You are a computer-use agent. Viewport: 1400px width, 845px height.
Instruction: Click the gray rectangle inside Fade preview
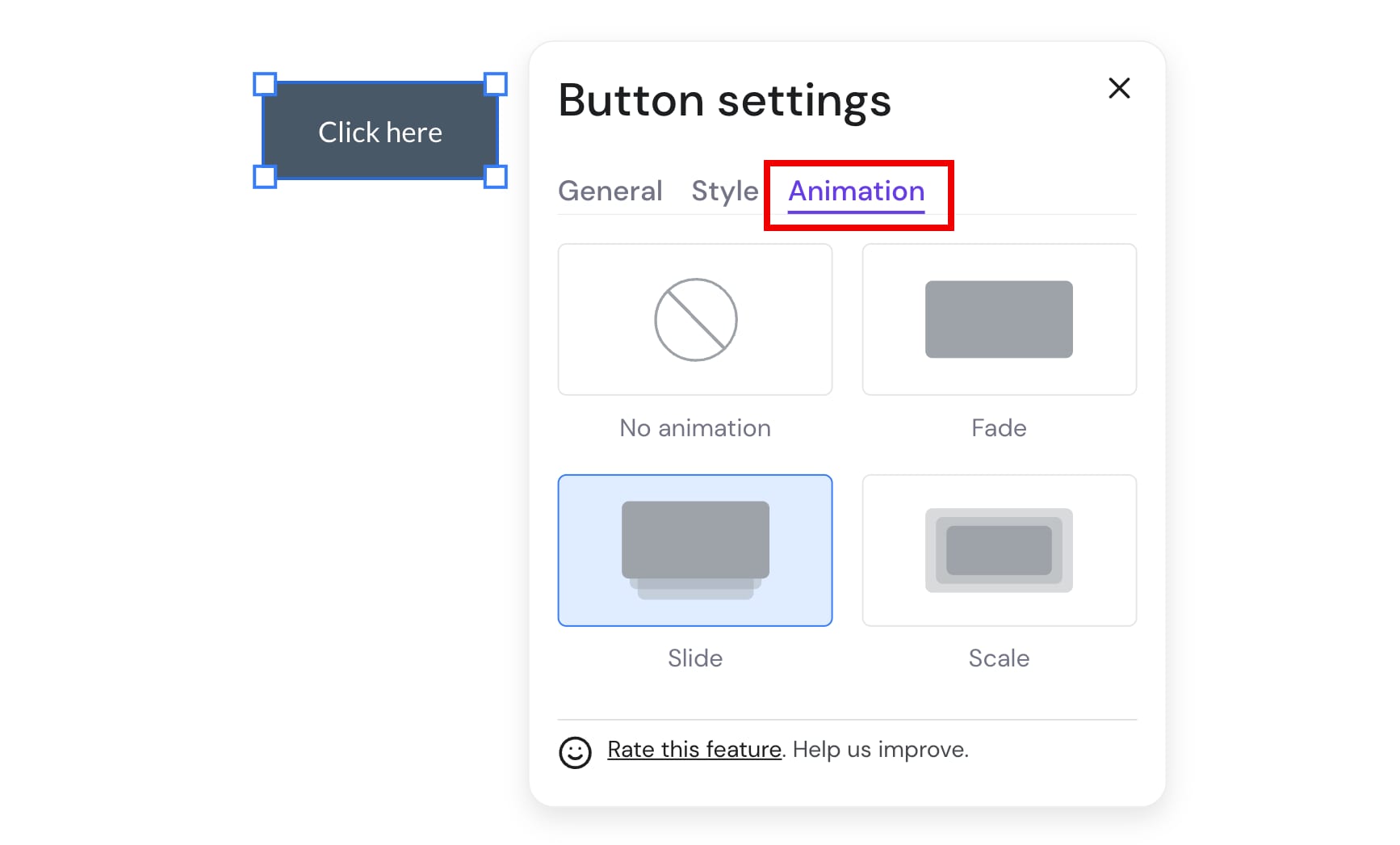tap(998, 318)
